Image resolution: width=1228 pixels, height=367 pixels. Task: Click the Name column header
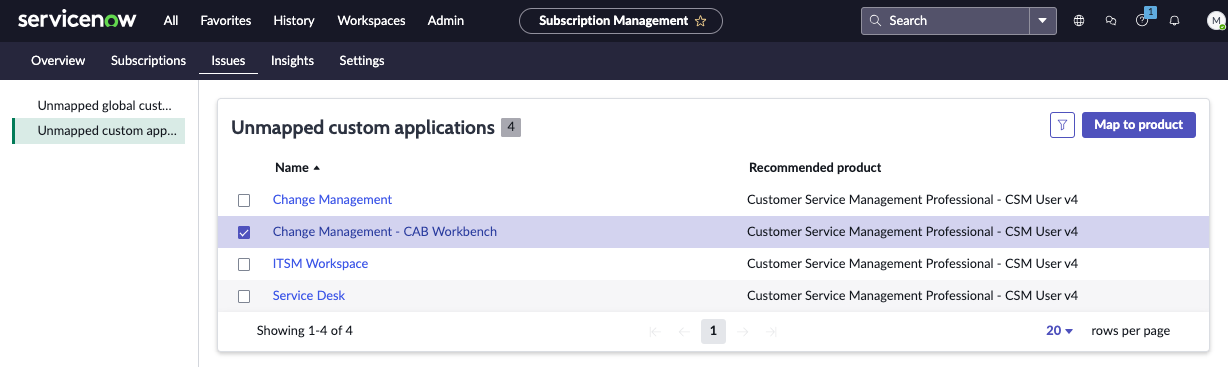click(292, 168)
